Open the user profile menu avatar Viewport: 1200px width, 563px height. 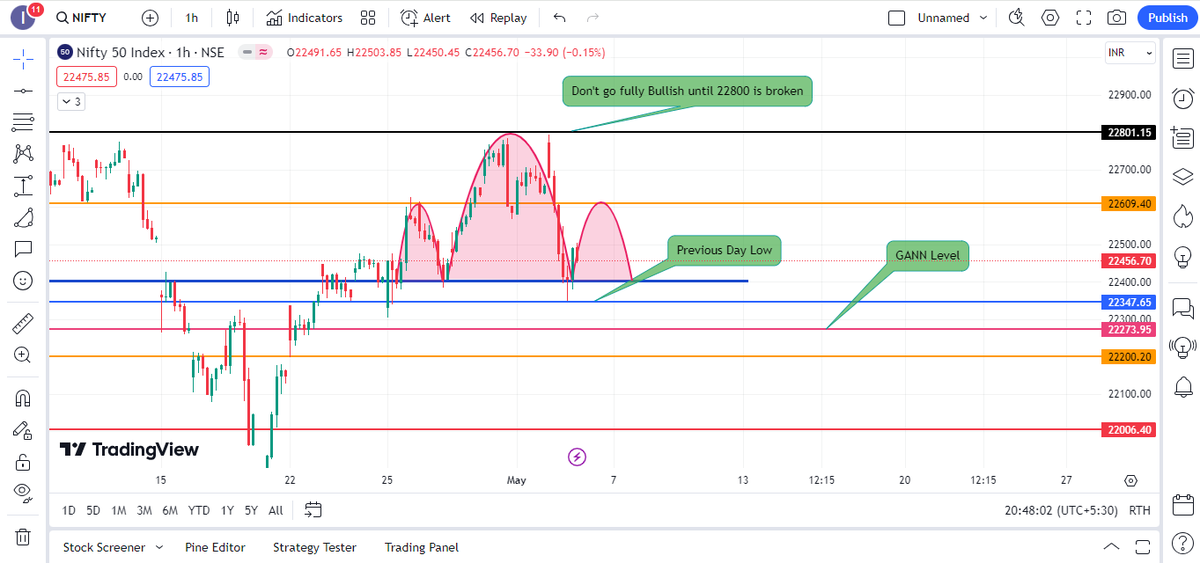24,17
